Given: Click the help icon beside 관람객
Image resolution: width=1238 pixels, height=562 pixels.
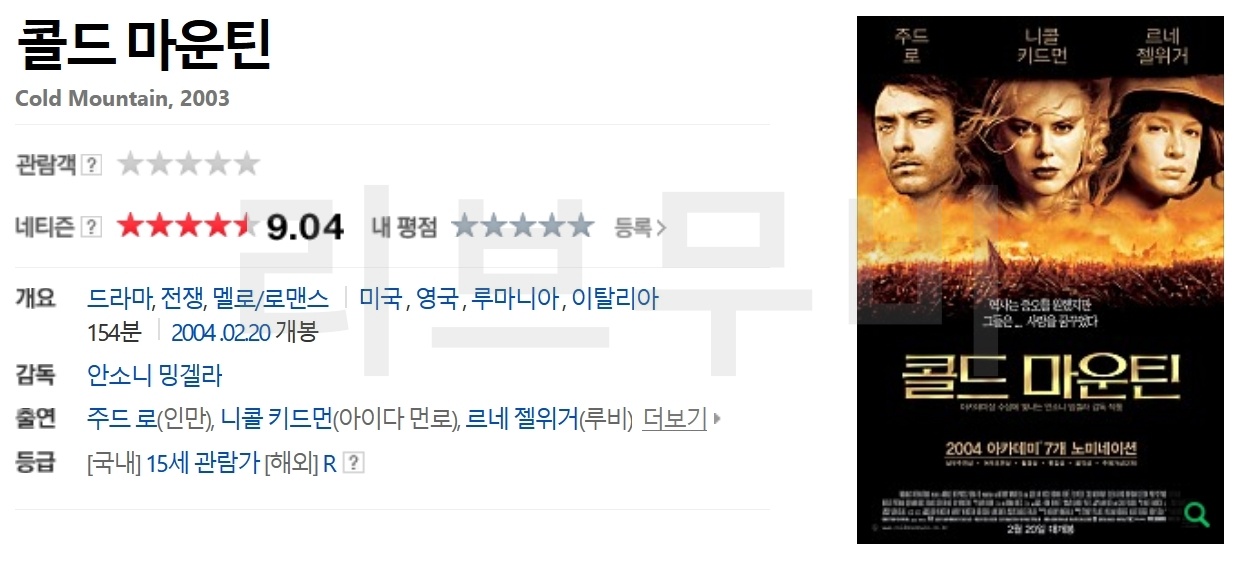Looking at the screenshot, I should pos(91,165).
